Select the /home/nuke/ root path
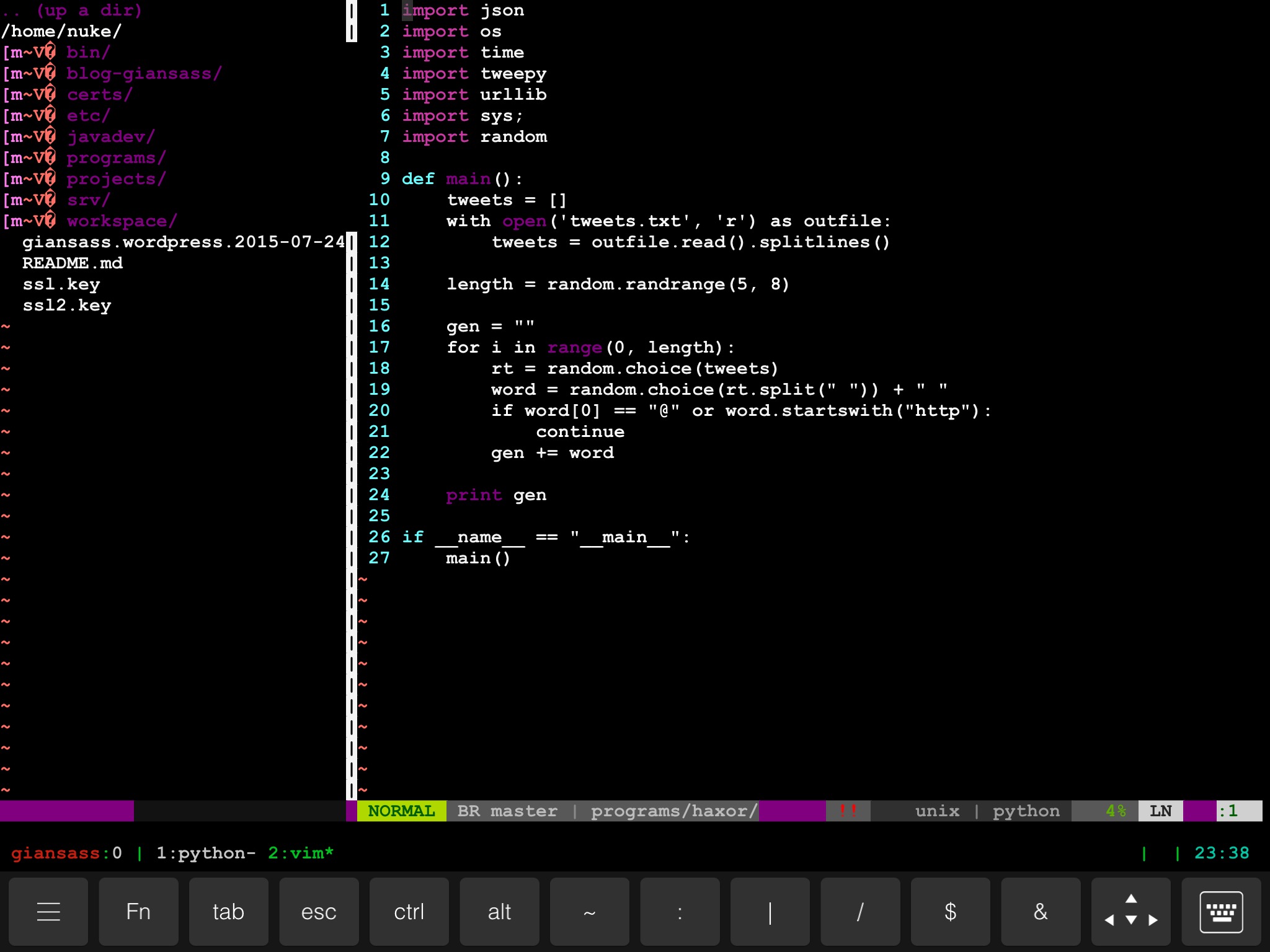The height and width of the screenshot is (952, 1270). 61,32
